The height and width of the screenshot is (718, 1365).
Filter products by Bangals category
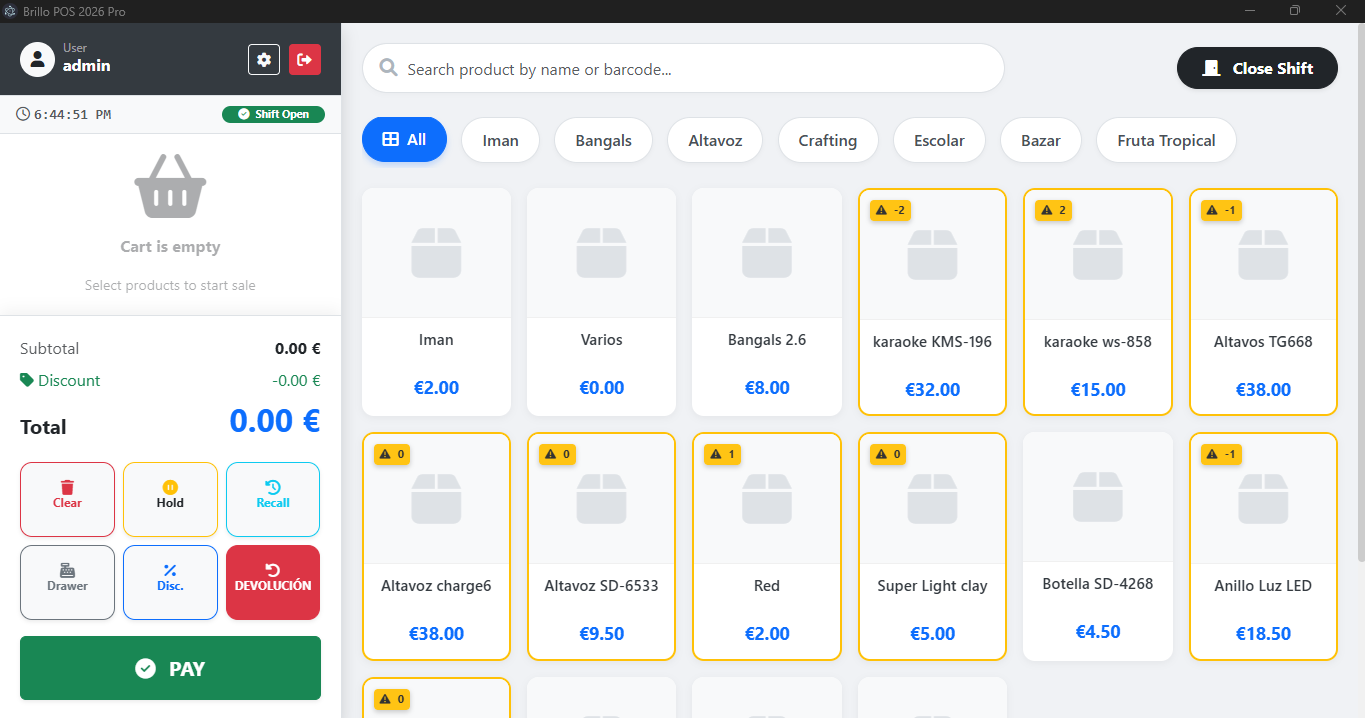pos(603,140)
